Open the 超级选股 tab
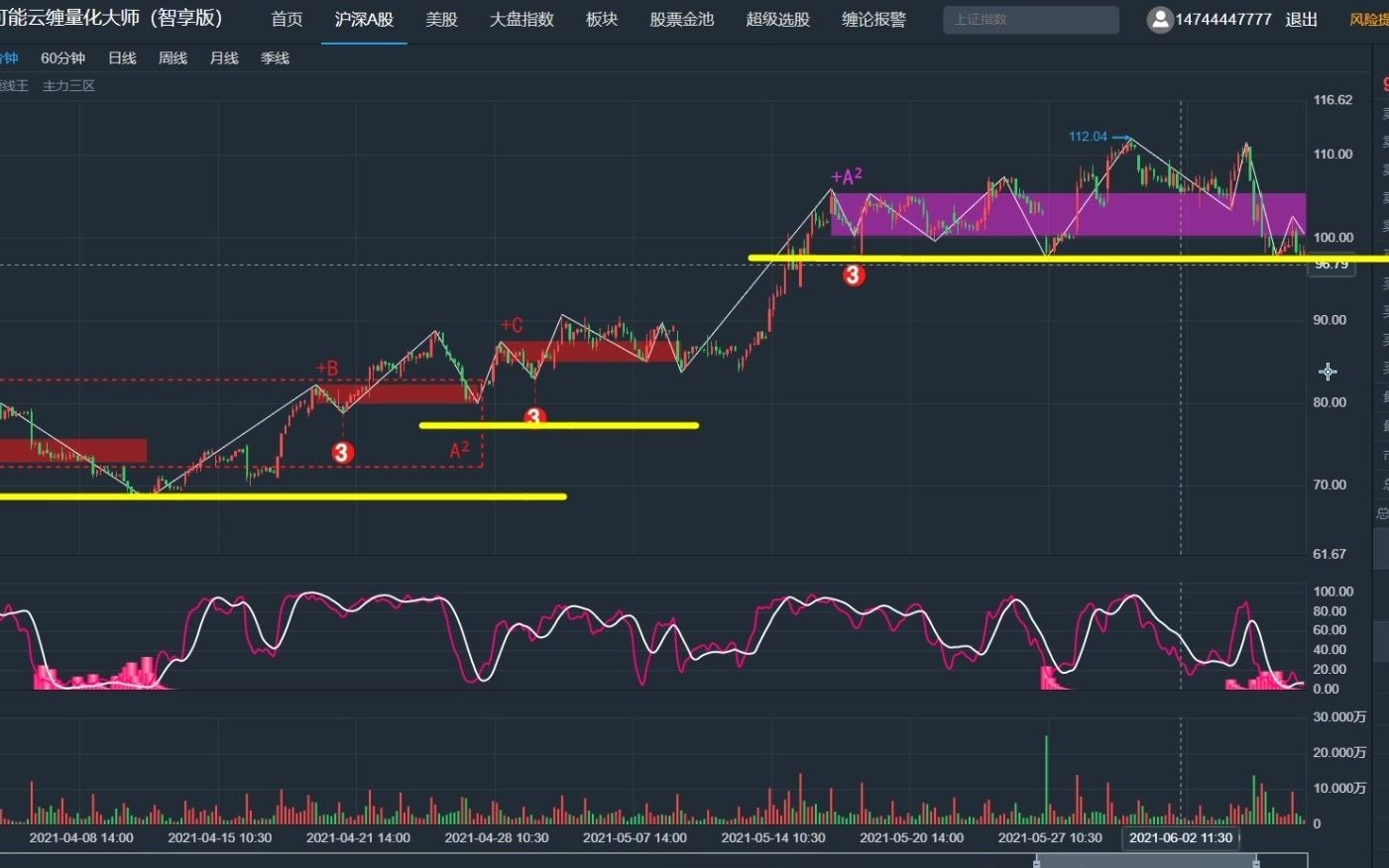Screen dimensions: 1389x868 (x=778, y=20)
